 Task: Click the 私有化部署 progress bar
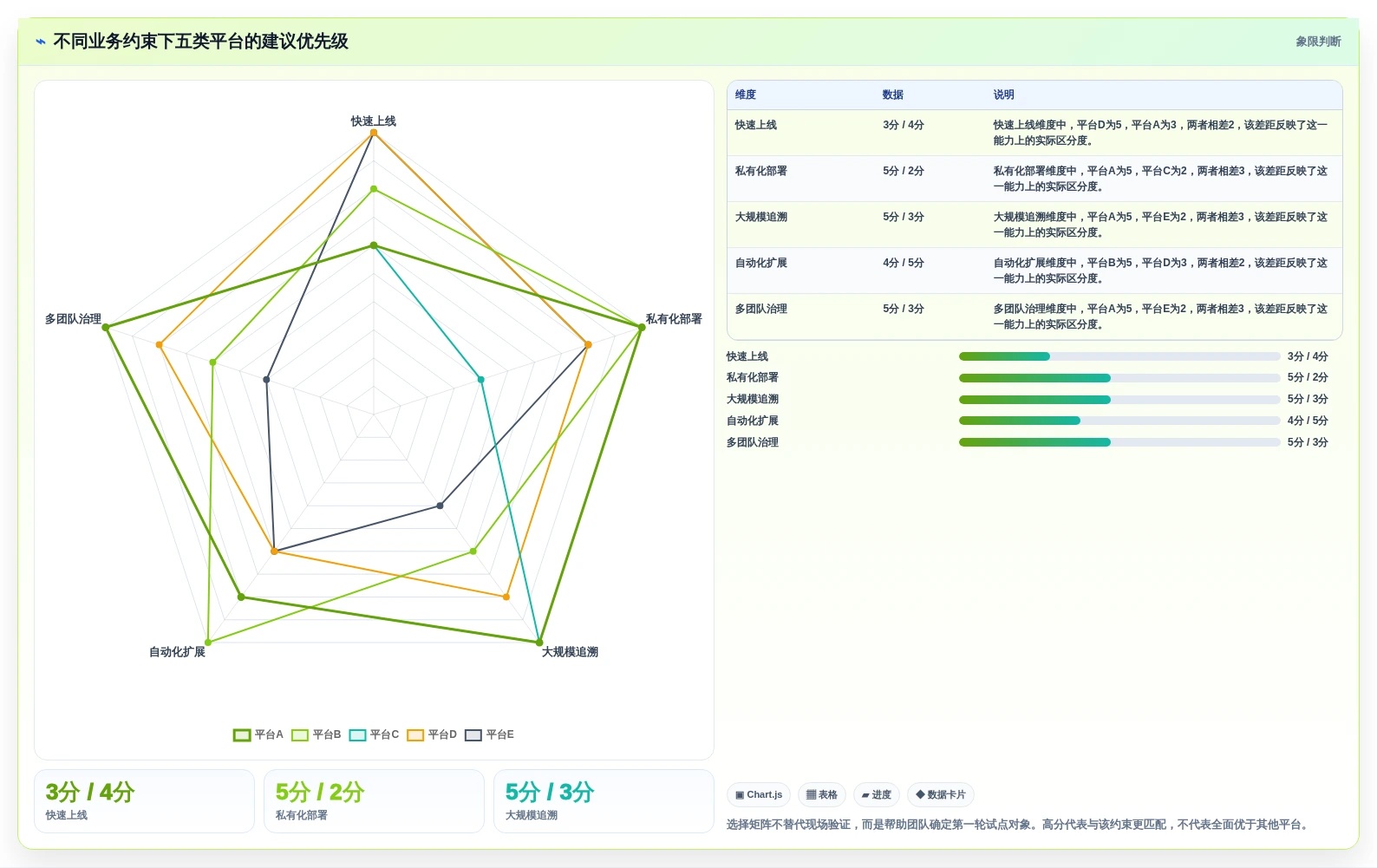tap(1119, 378)
